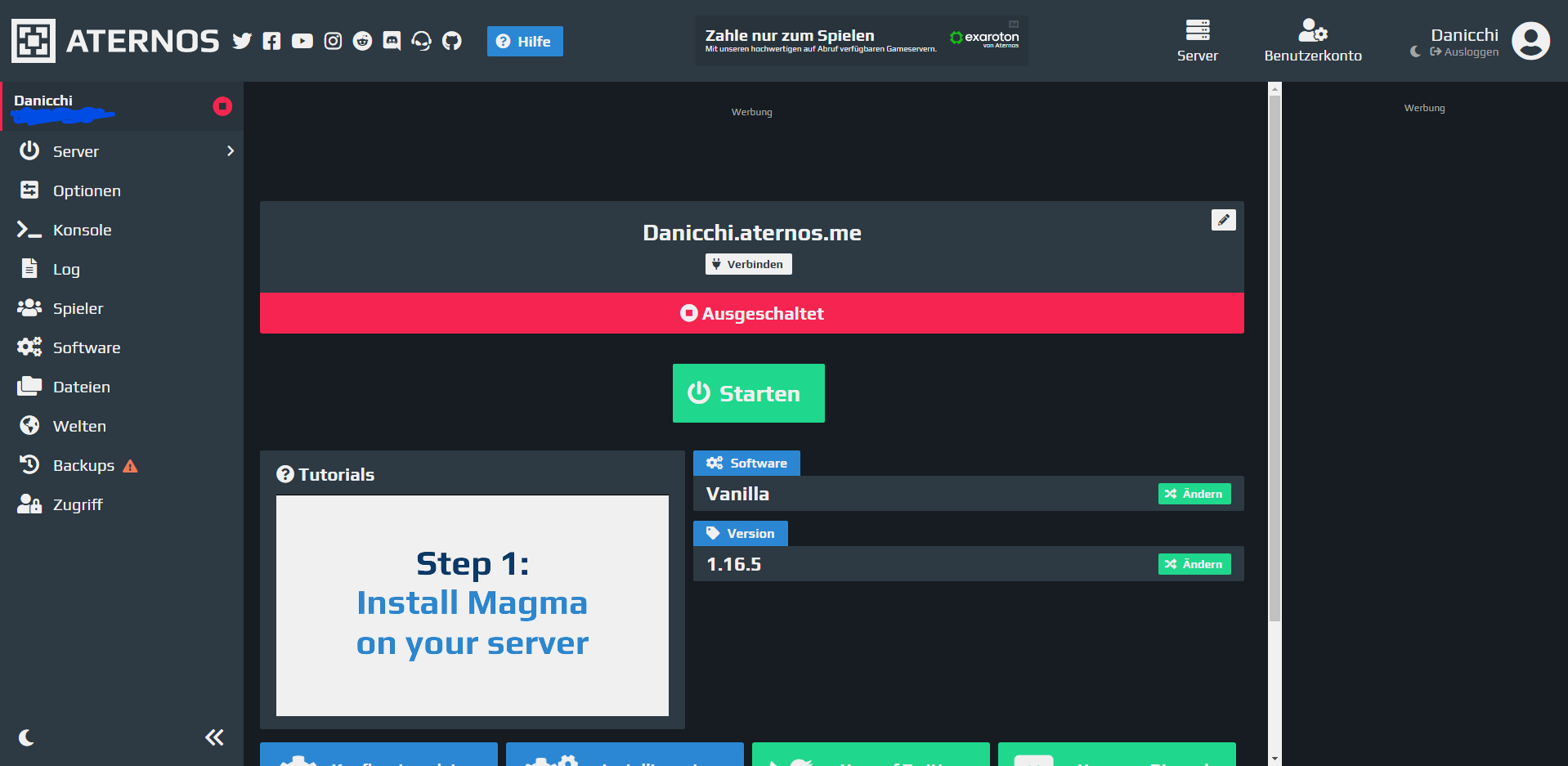Open the Spieler players page
The image size is (1568, 766).
point(122,308)
